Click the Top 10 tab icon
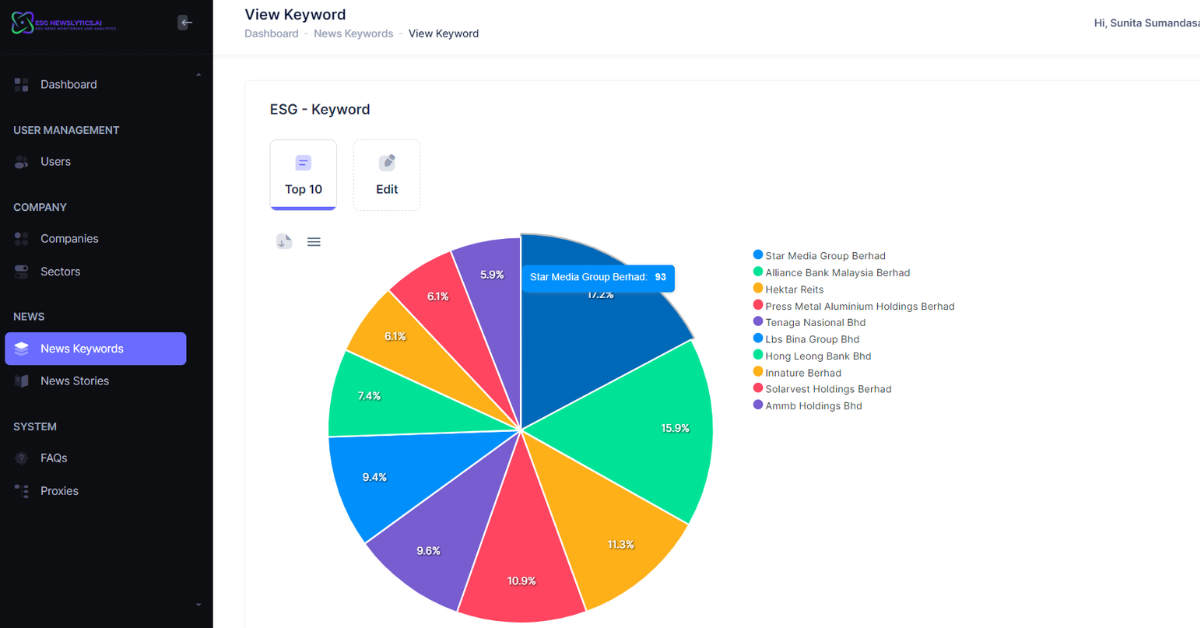This screenshot has width=1200, height=628. (303, 162)
